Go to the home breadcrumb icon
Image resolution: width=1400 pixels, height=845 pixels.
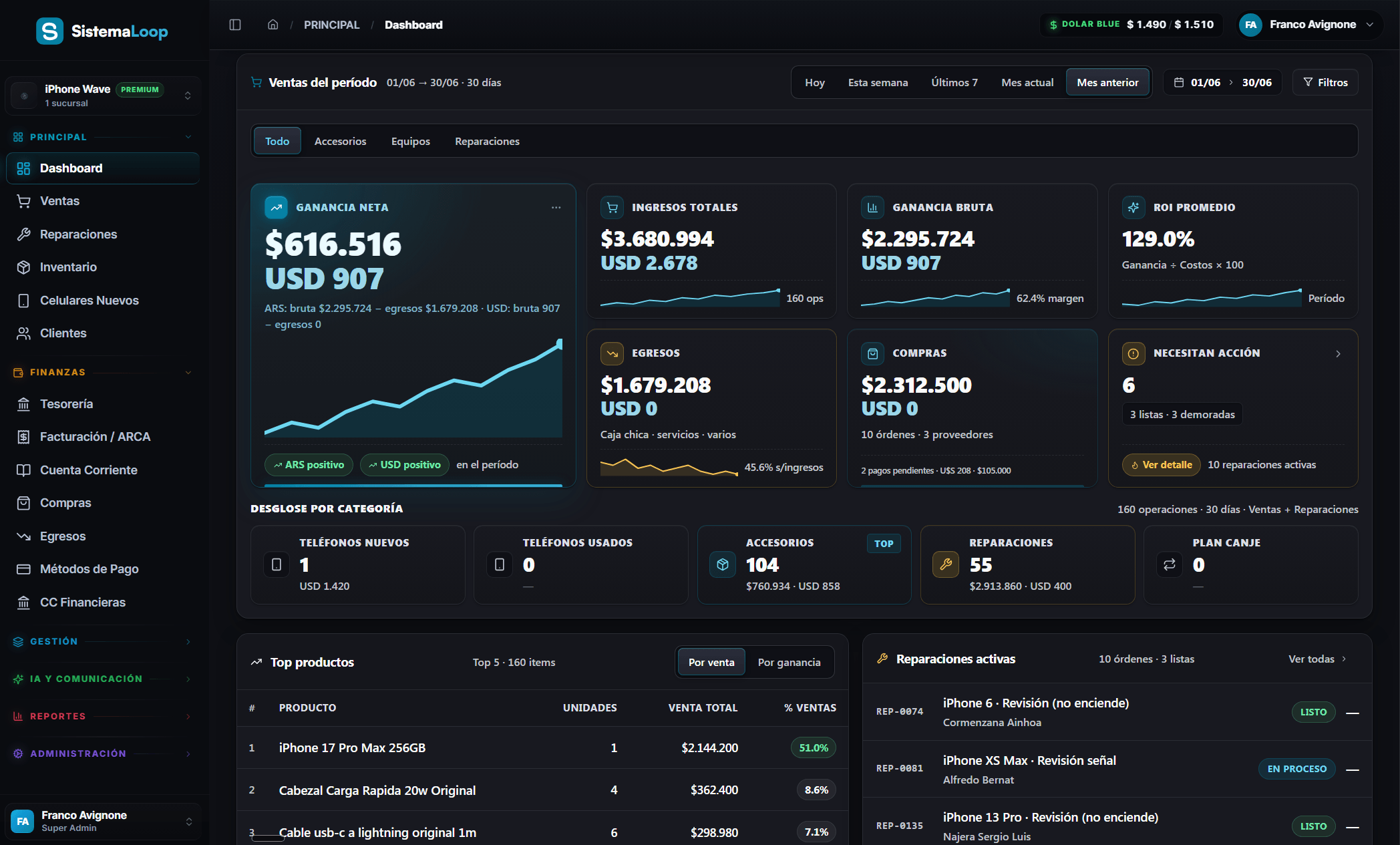(273, 25)
